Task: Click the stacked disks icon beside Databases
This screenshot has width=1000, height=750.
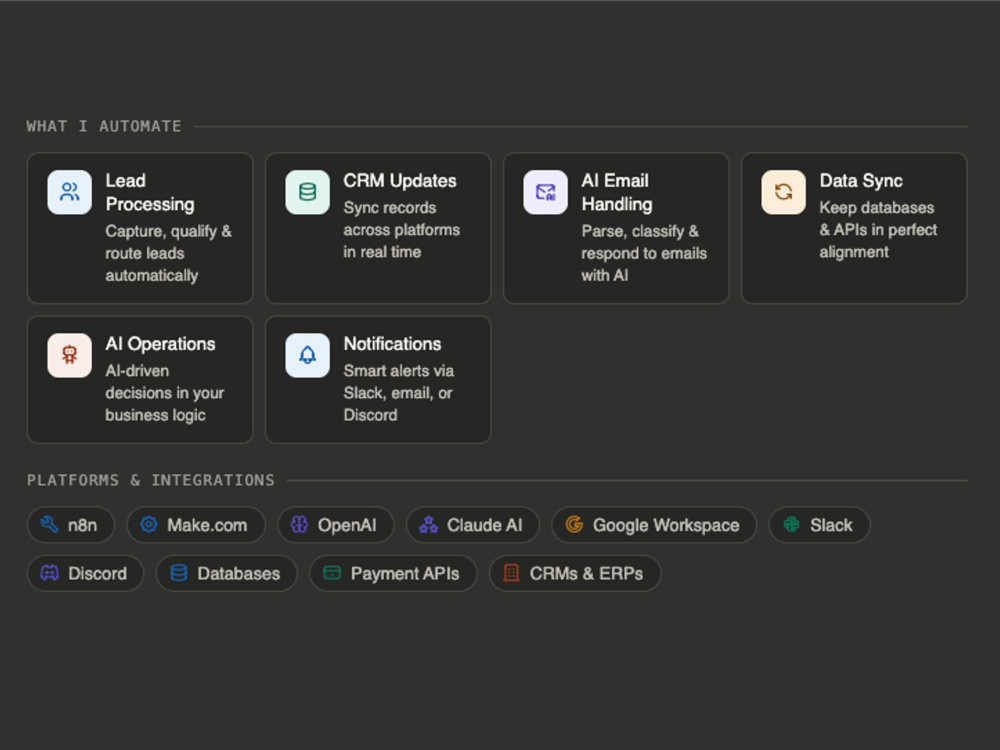Action: pyautogui.click(x=179, y=573)
